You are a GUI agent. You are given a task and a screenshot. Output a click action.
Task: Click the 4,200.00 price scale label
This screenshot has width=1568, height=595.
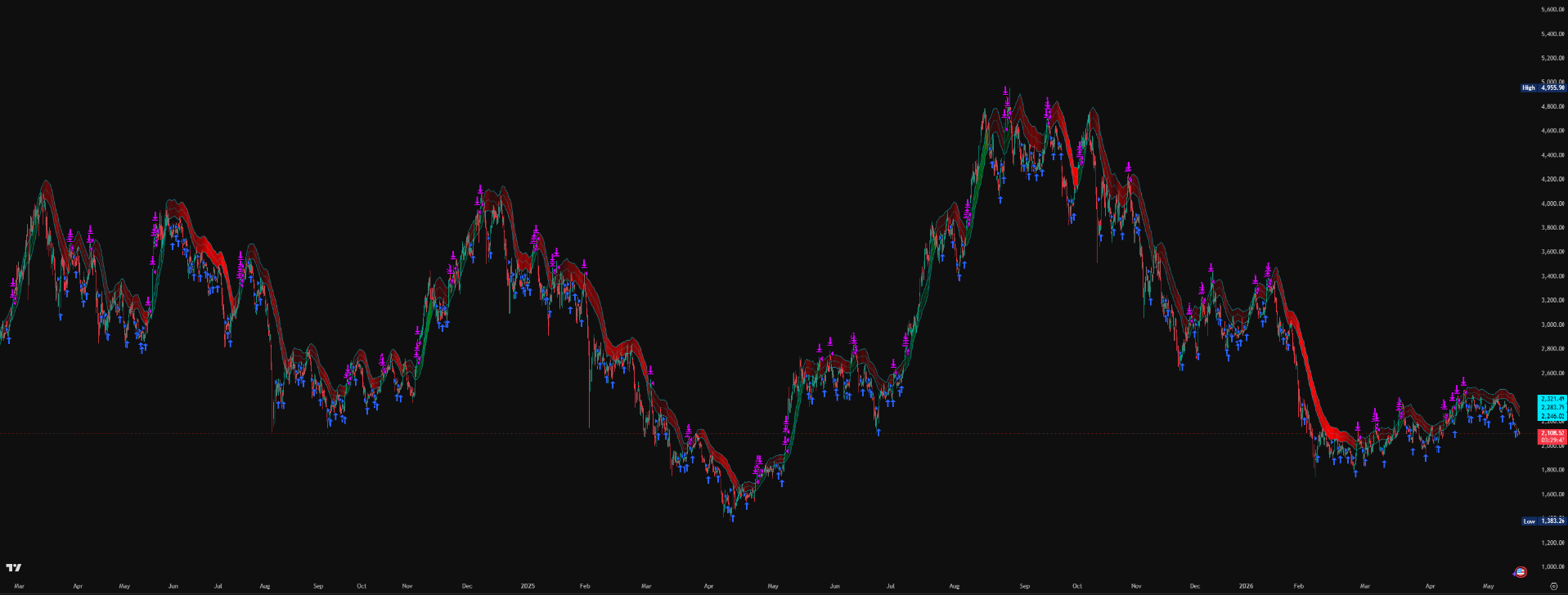1552,179
